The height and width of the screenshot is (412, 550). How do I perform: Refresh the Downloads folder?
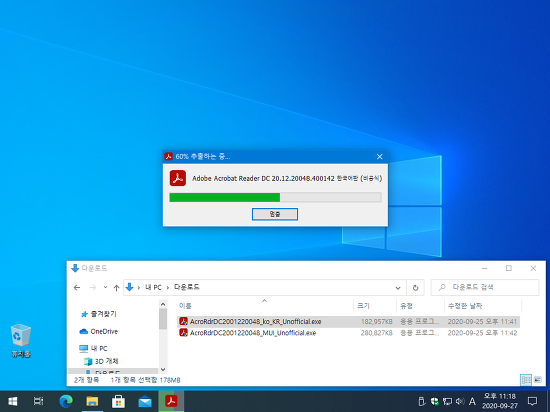[415, 288]
